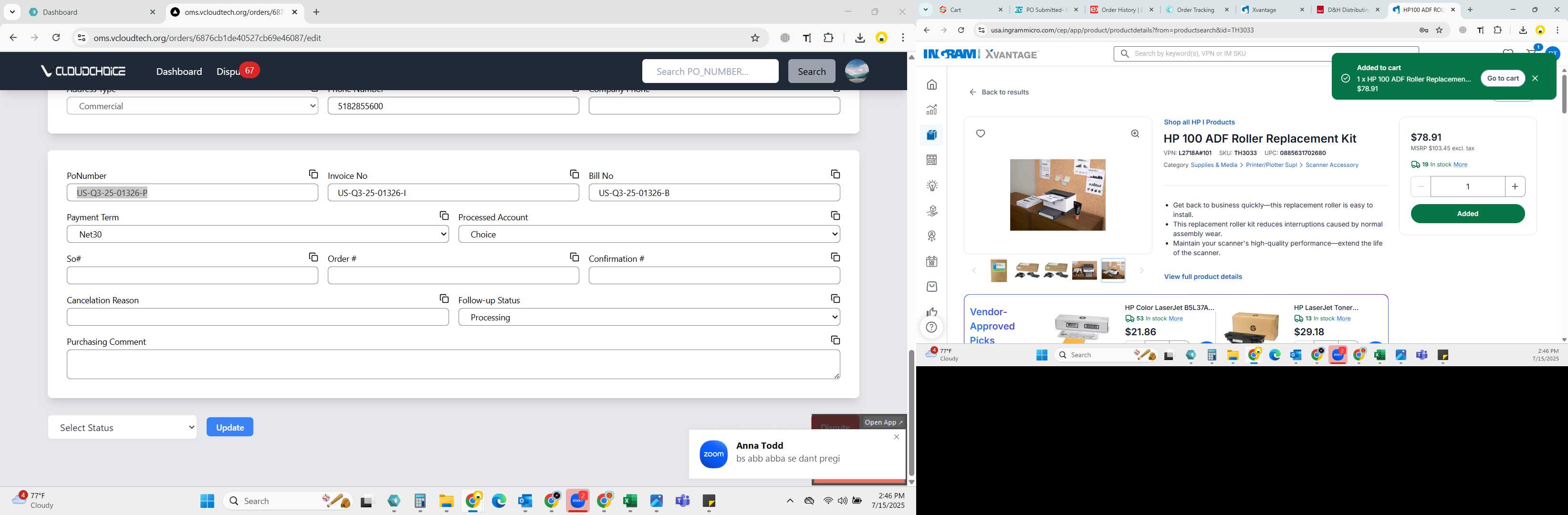Copy the Invoice No value
The width and height of the screenshot is (1568, 515).
pos(574,175)
